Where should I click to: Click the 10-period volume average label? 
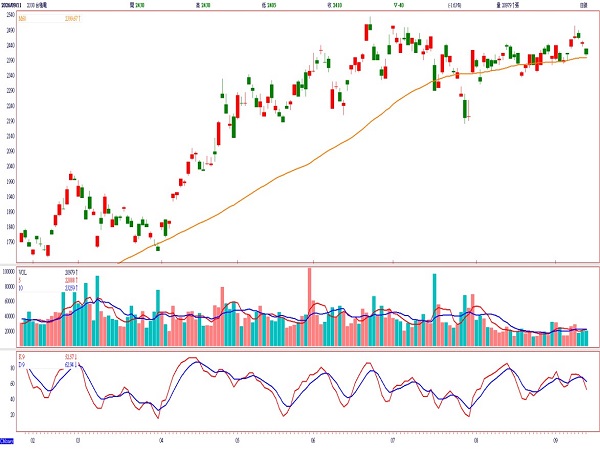(21, 288)
